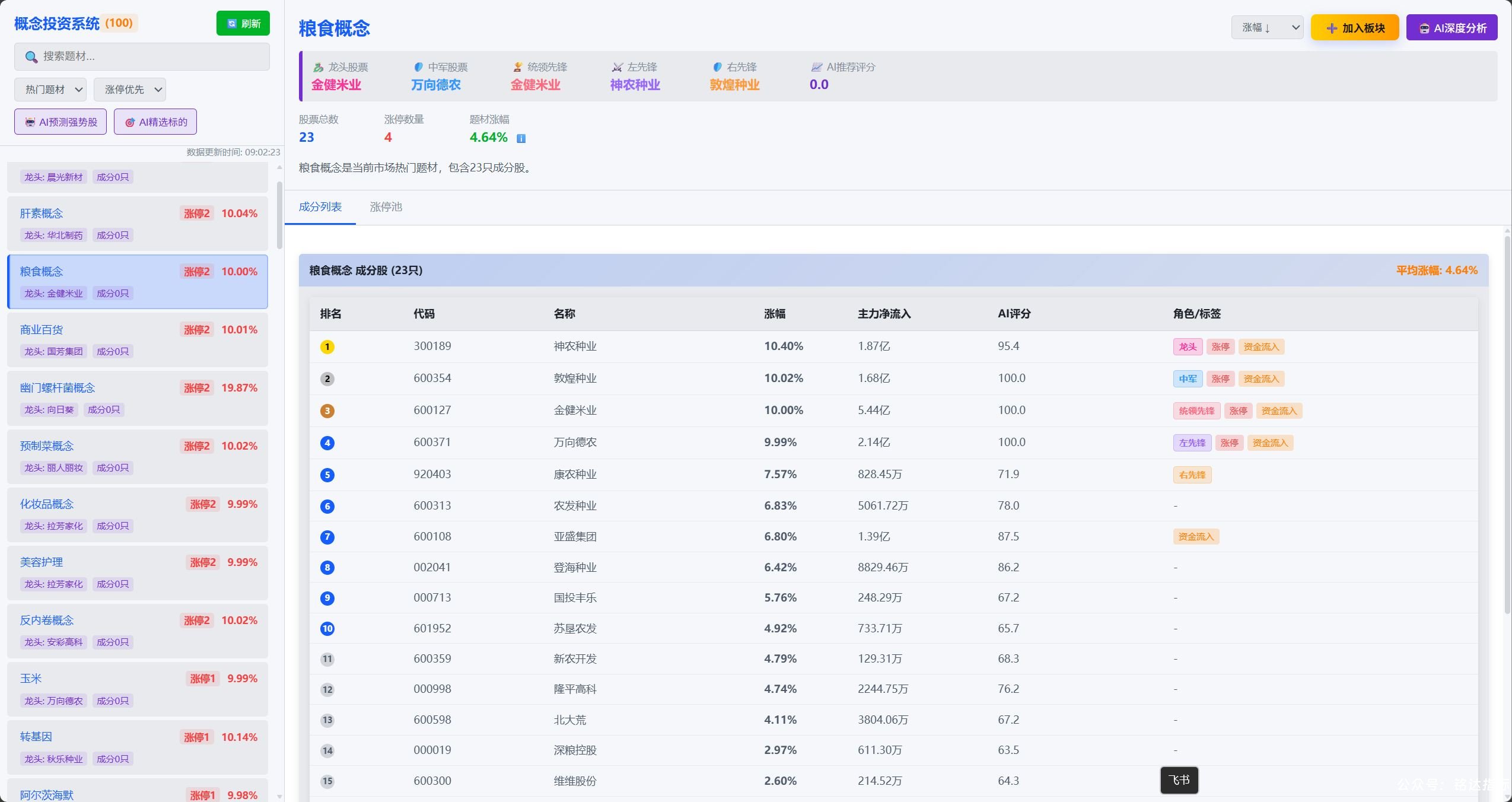The image size is (1512, 802).
Task: Click the left concept list scrollbar
Action: pyautogui.click(x=279, y=215)
